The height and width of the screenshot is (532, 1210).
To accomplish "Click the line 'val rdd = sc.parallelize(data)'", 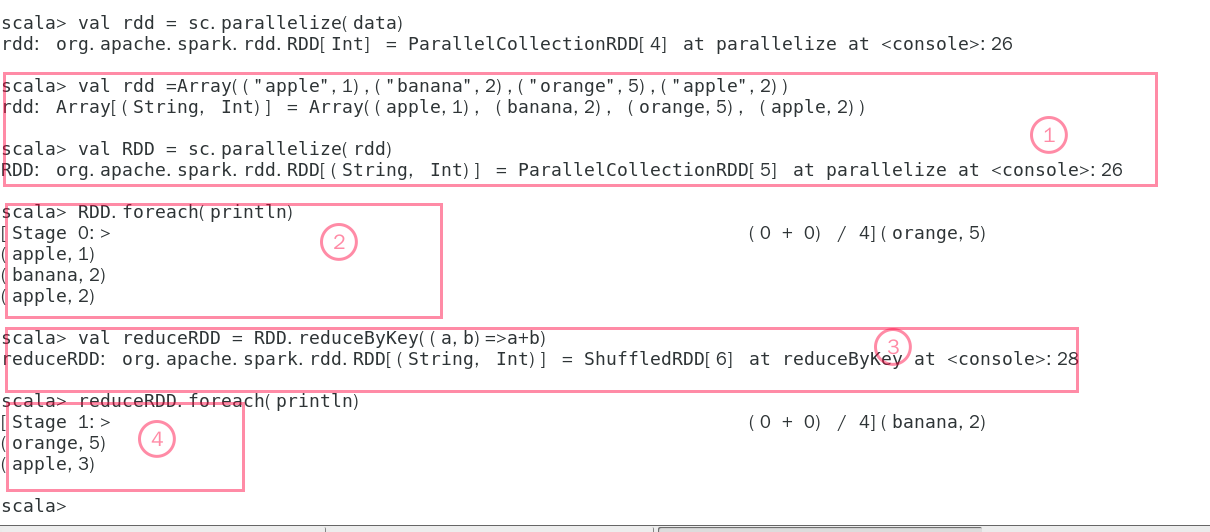I will pos(203,23).
